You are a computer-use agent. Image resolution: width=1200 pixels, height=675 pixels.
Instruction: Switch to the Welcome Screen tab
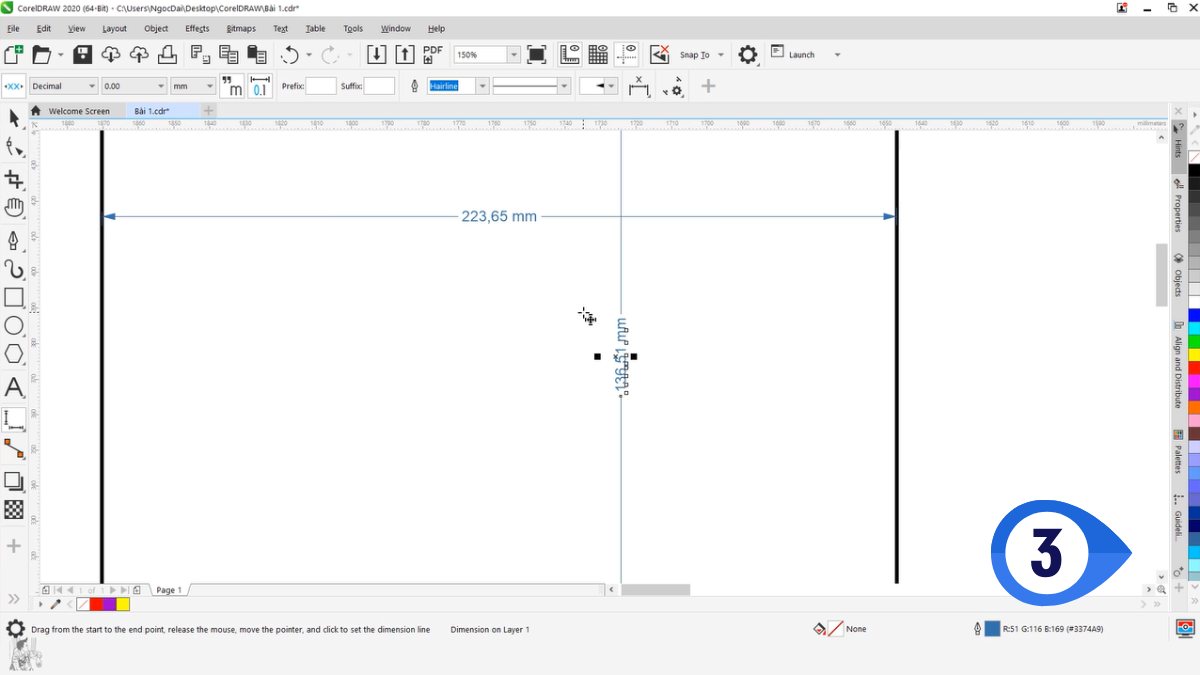[x=79, y=111]
